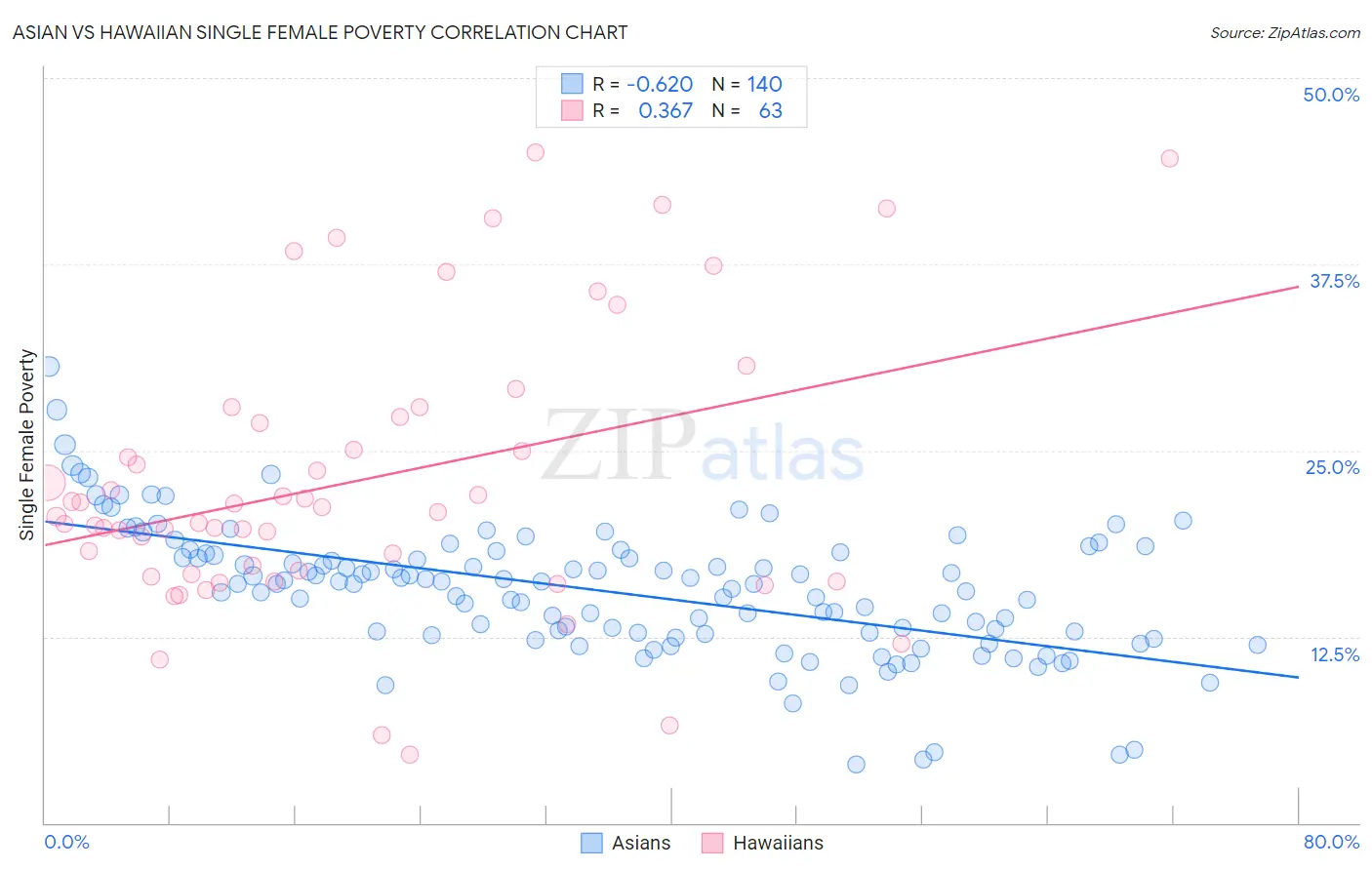
Task: Toggle the Asians series legend label
Action: point(640,843)
